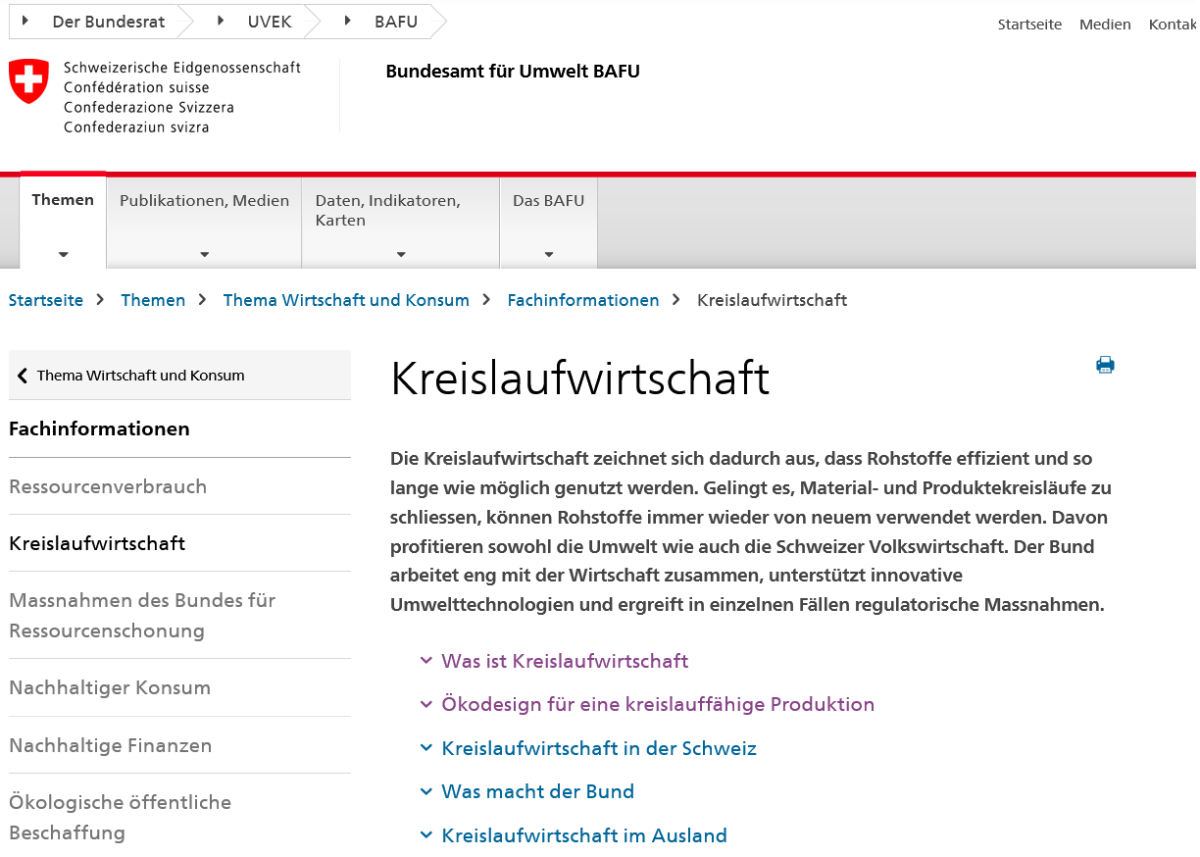Open Nachhaltiger Konsum sidebar entry
This screenshot has height=857, width=1200.
coord(110,688)
